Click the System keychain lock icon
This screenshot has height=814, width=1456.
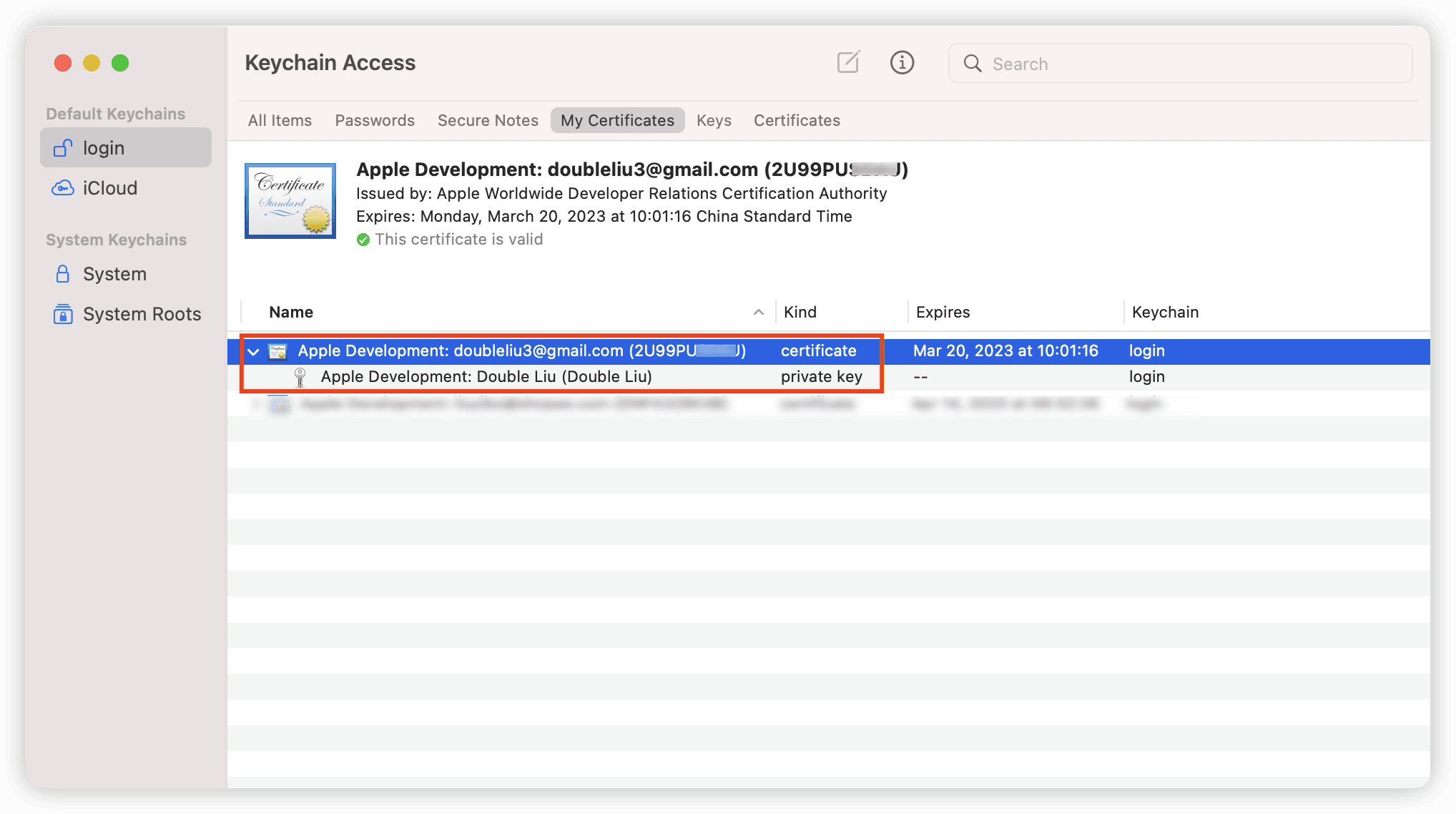click(63, 274)
